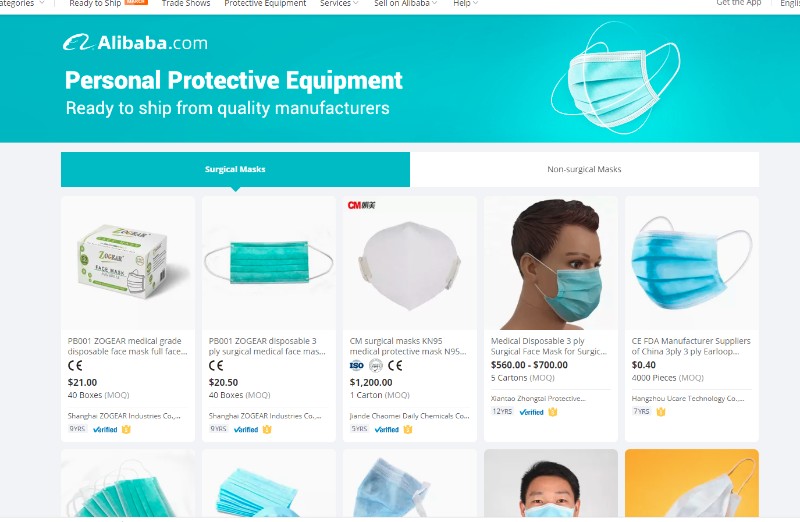Open mannequin head wearing blue mask image

[551, 263]
